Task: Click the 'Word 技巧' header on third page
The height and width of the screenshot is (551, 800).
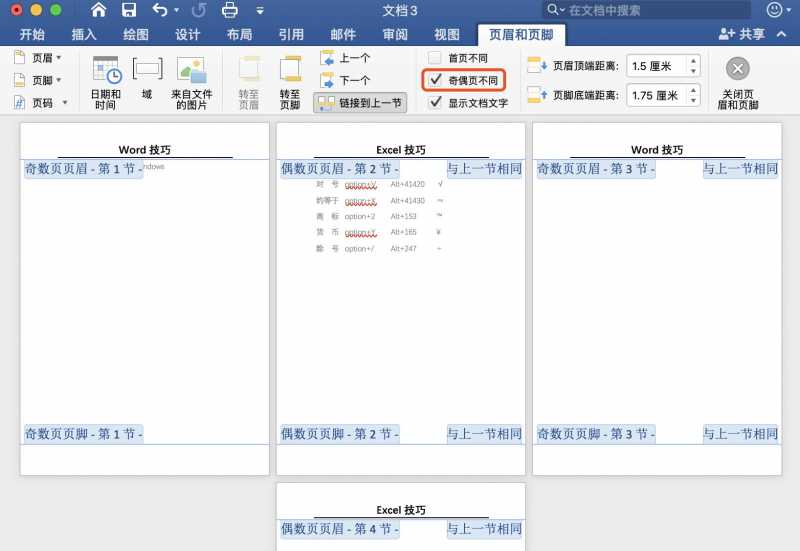Action: click(x=657, y=149)
